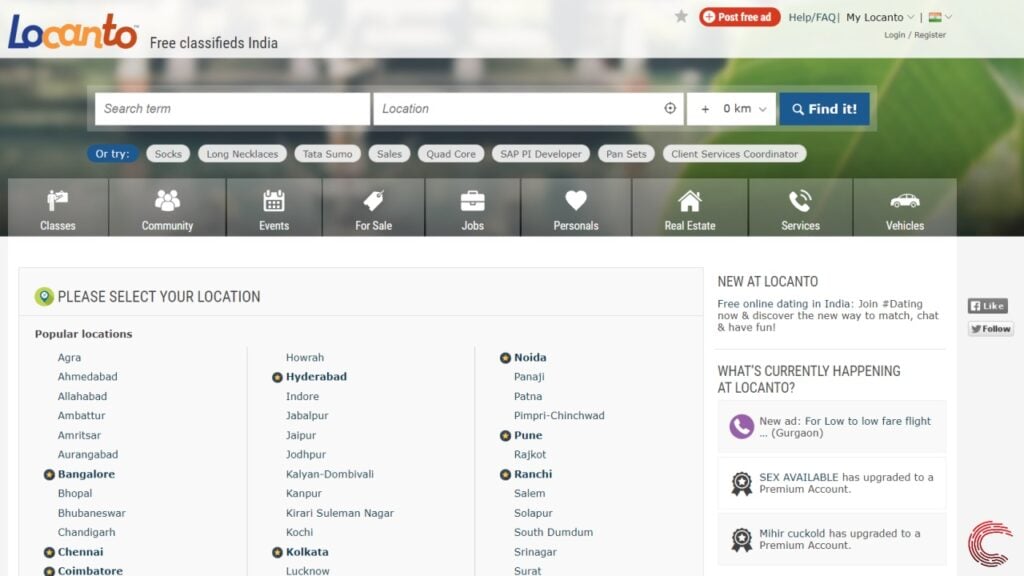Open the Classes category
The width and height of the screenshot is (1024, 576).
coord(58,208)
